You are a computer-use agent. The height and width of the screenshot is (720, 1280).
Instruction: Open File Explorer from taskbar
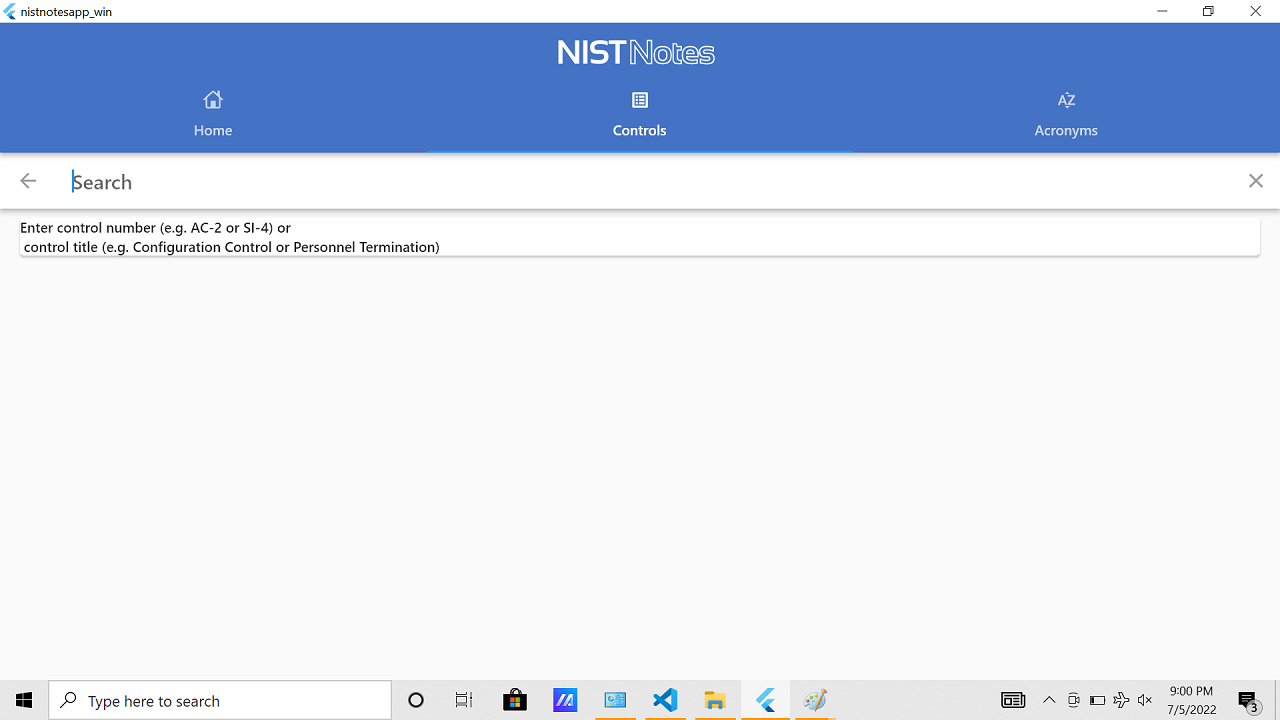pos(715,700)
